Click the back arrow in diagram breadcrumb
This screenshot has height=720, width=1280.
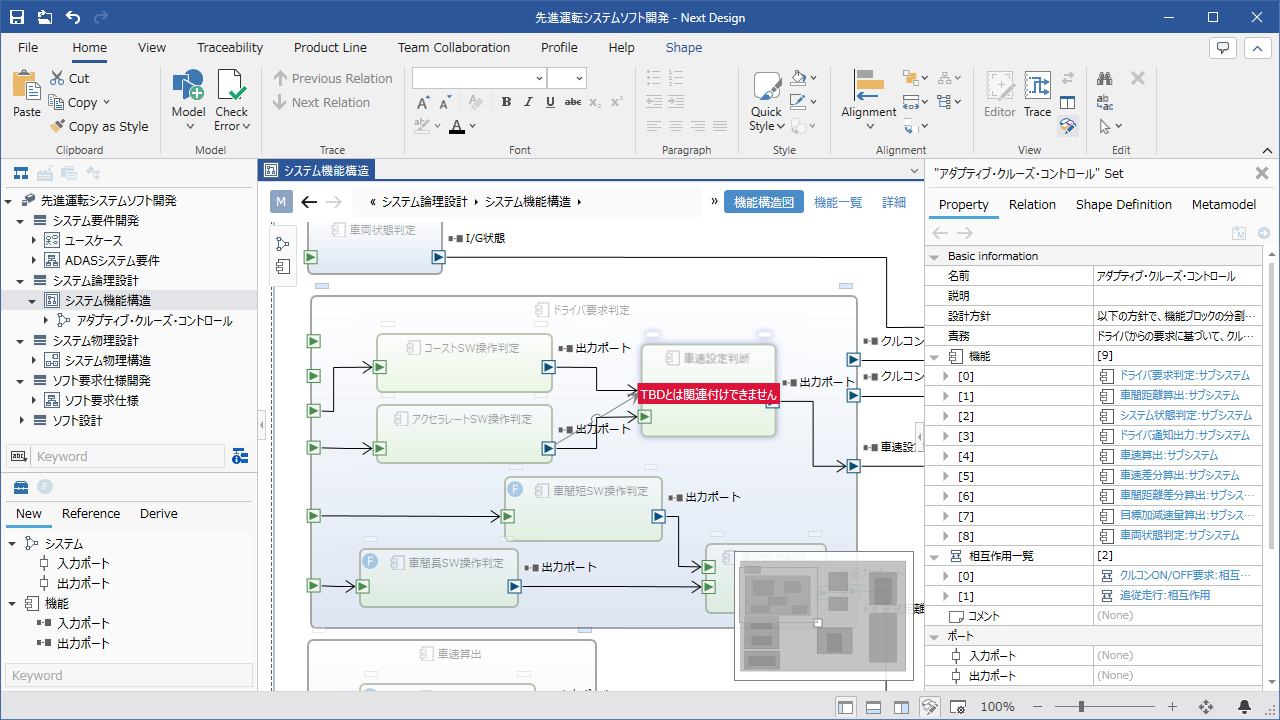(x=309, y=201)
